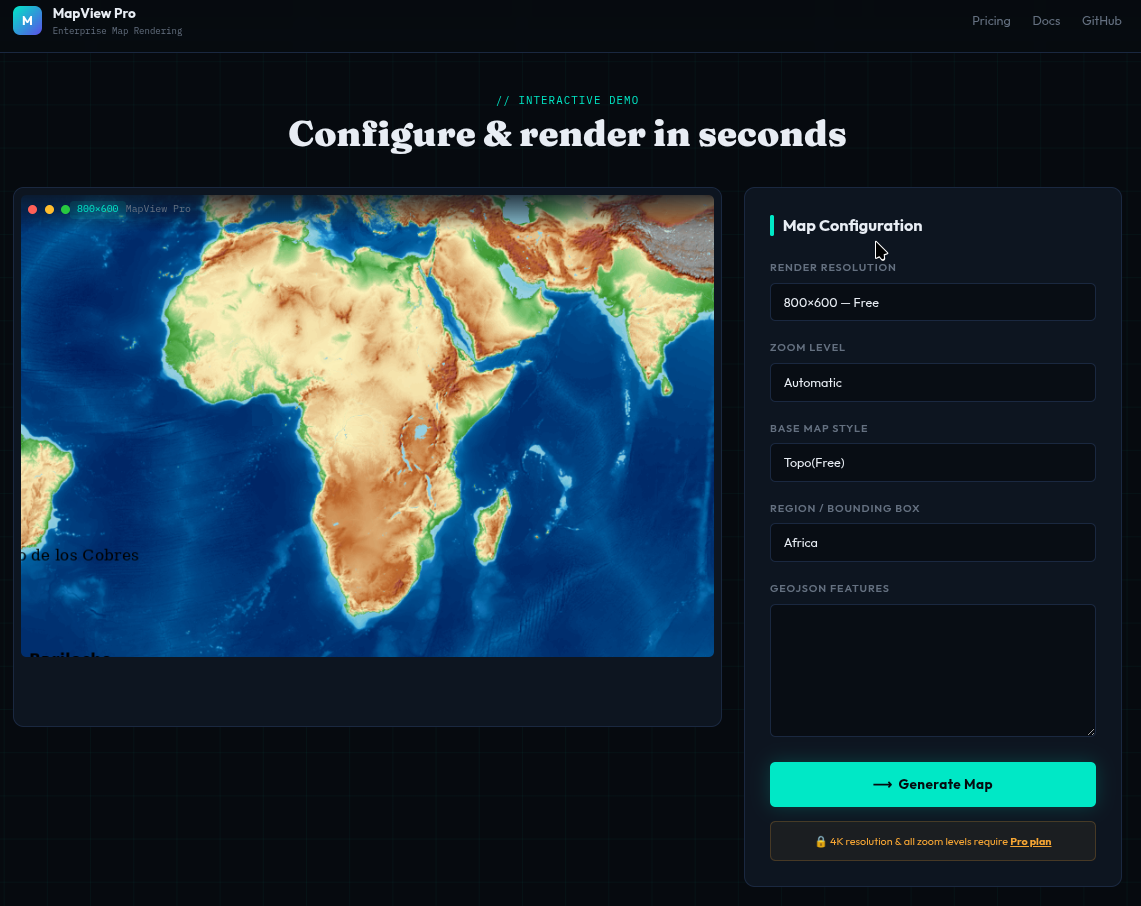Screen dimensions: 1141x906
Task: Visit the GitHub link
Action: click(1101, 21)
